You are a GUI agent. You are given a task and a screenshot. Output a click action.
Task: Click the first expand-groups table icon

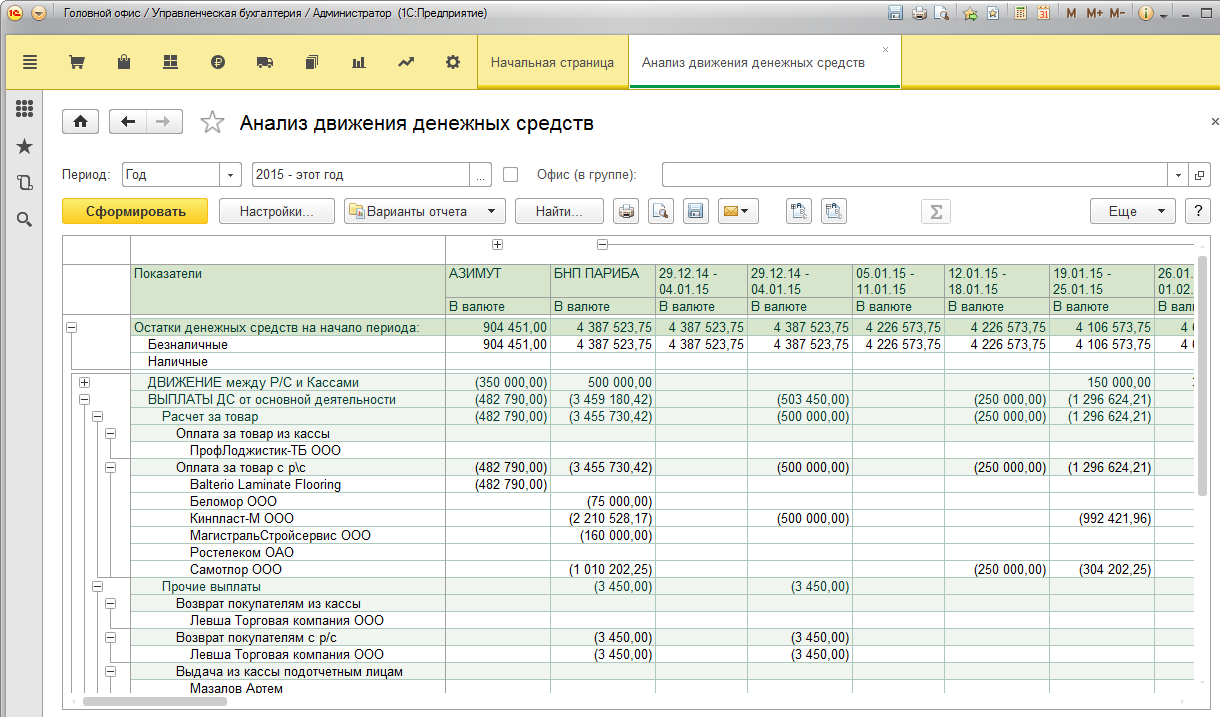point(798,211)
